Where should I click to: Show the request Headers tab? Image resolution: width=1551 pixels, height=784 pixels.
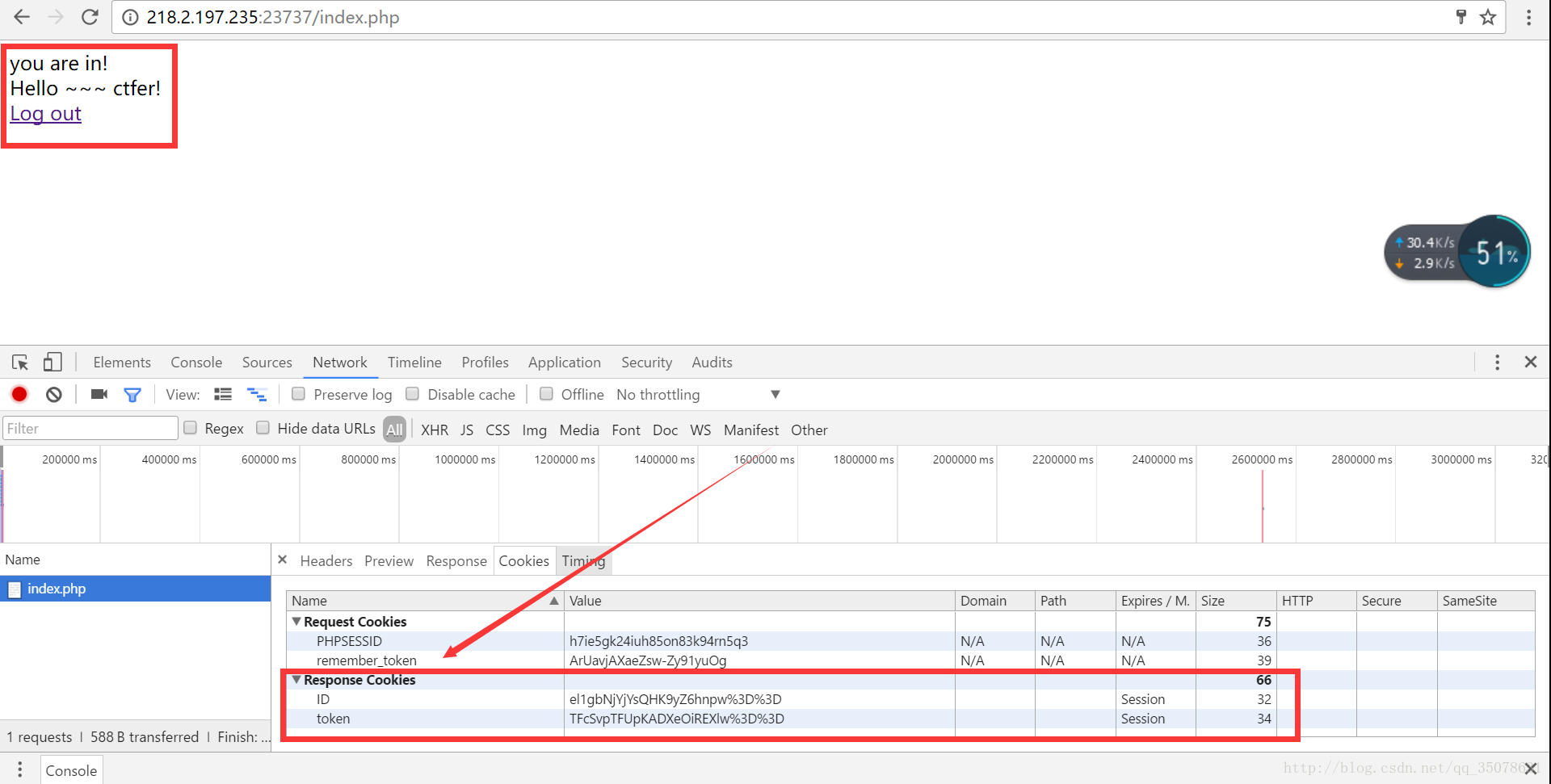click(326, 561)
